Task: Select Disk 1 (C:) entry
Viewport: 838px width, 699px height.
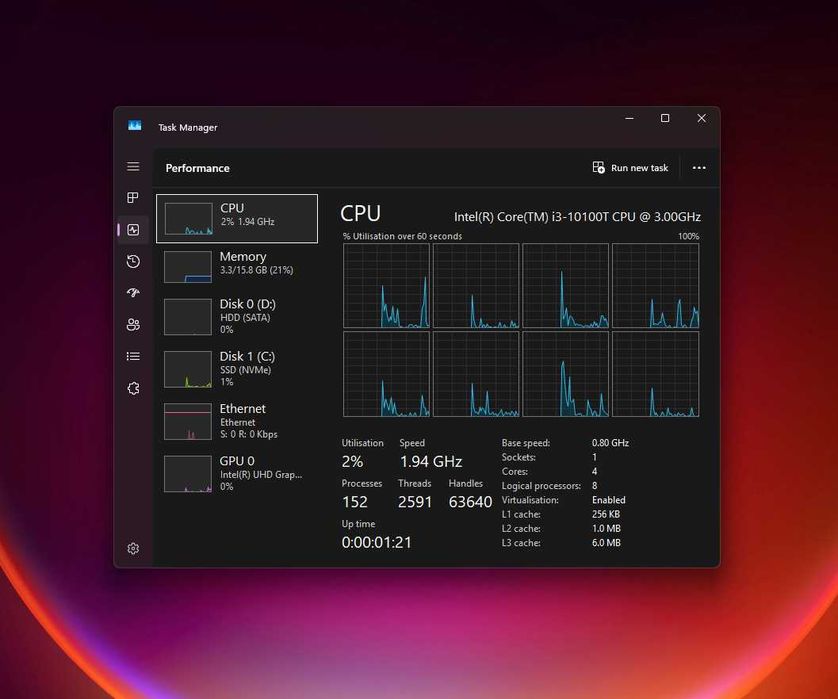Action: pyautogui.click(x=237, y=369)
